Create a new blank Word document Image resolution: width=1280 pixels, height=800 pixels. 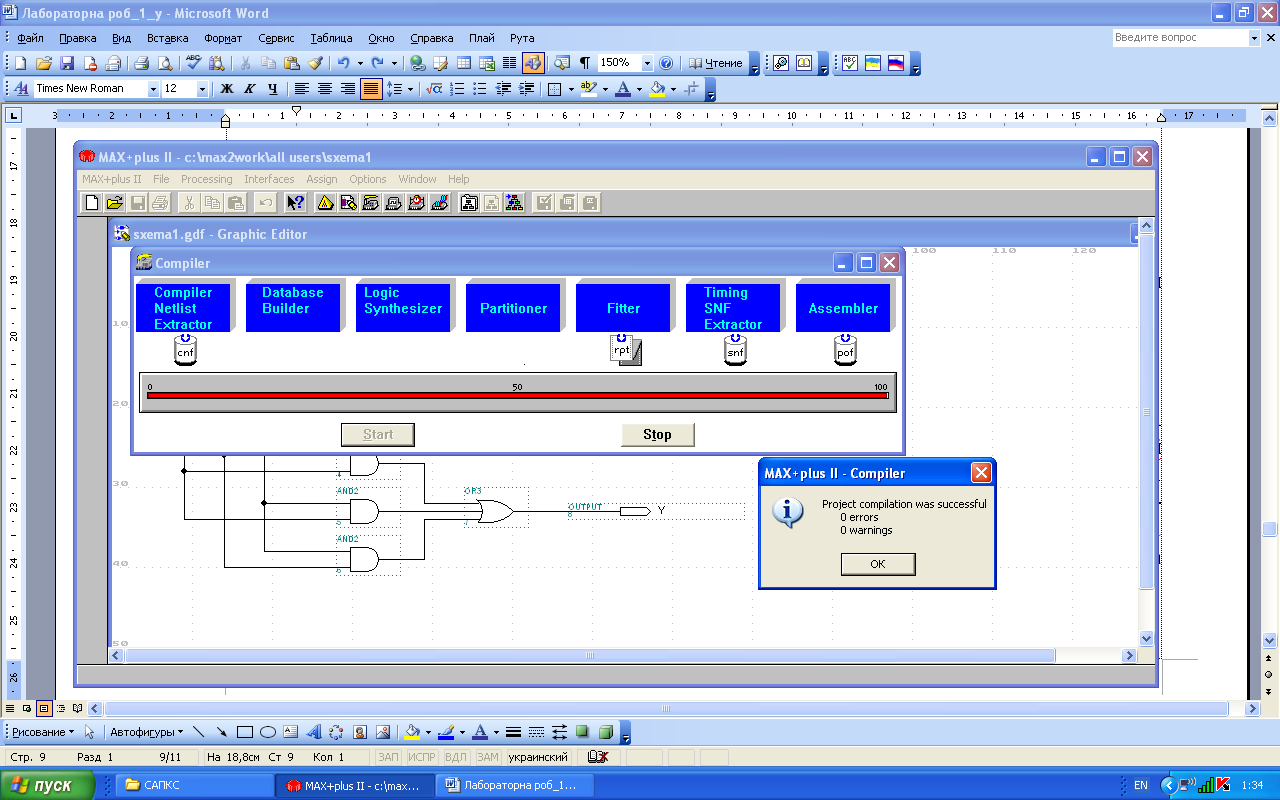tap(20, 63)
